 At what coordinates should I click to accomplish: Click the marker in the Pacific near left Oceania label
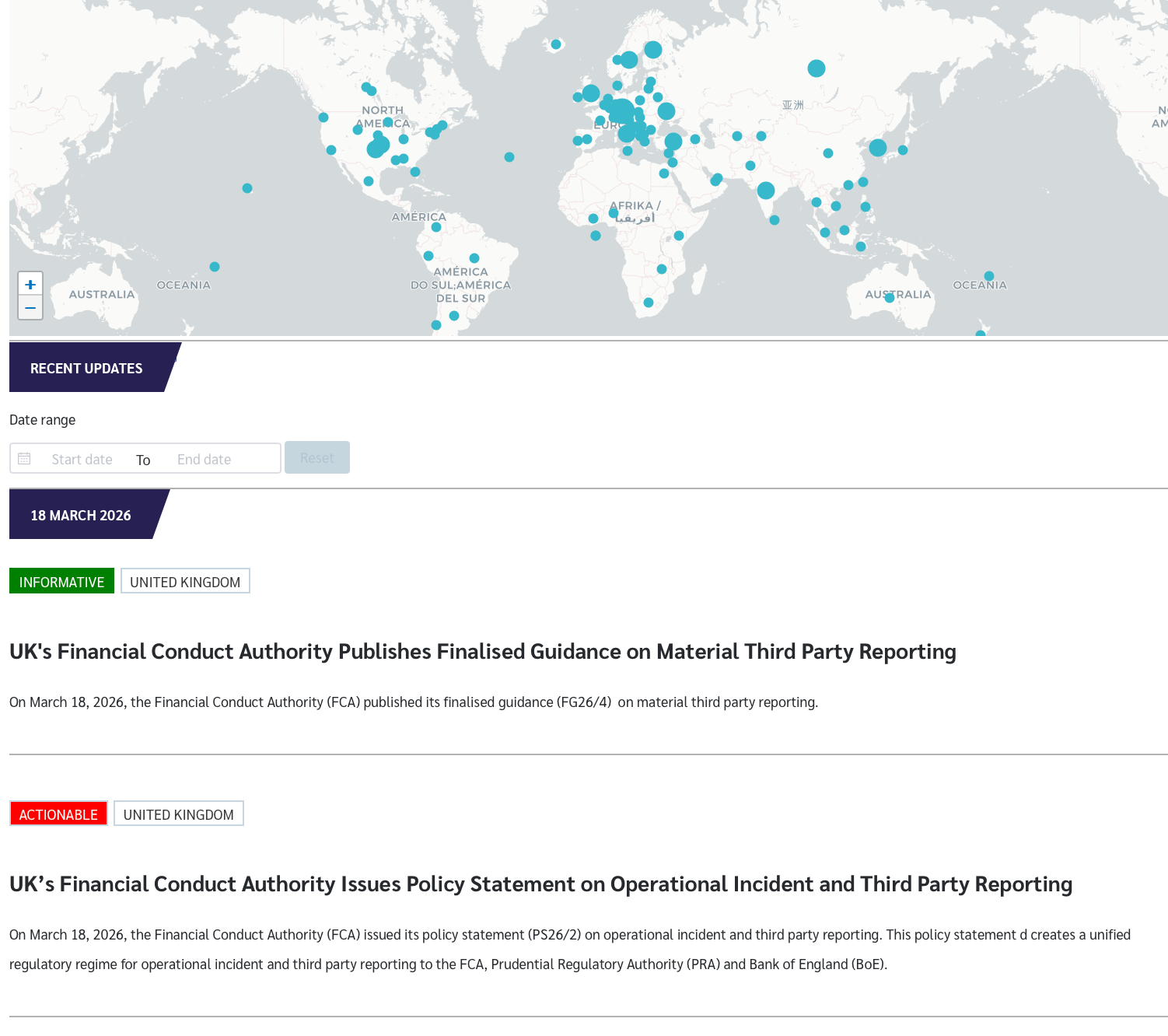pyautogui.click(x=215, y=267)
